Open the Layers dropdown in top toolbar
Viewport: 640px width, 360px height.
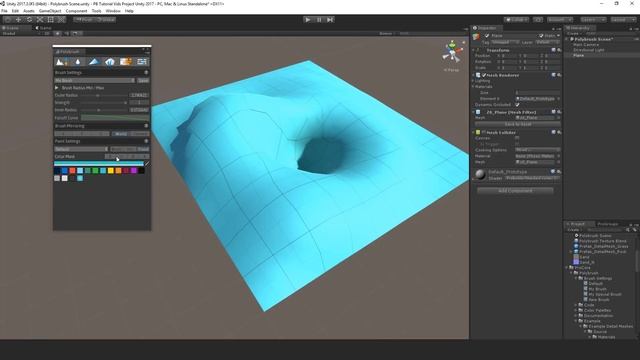[x=593, y=20]
